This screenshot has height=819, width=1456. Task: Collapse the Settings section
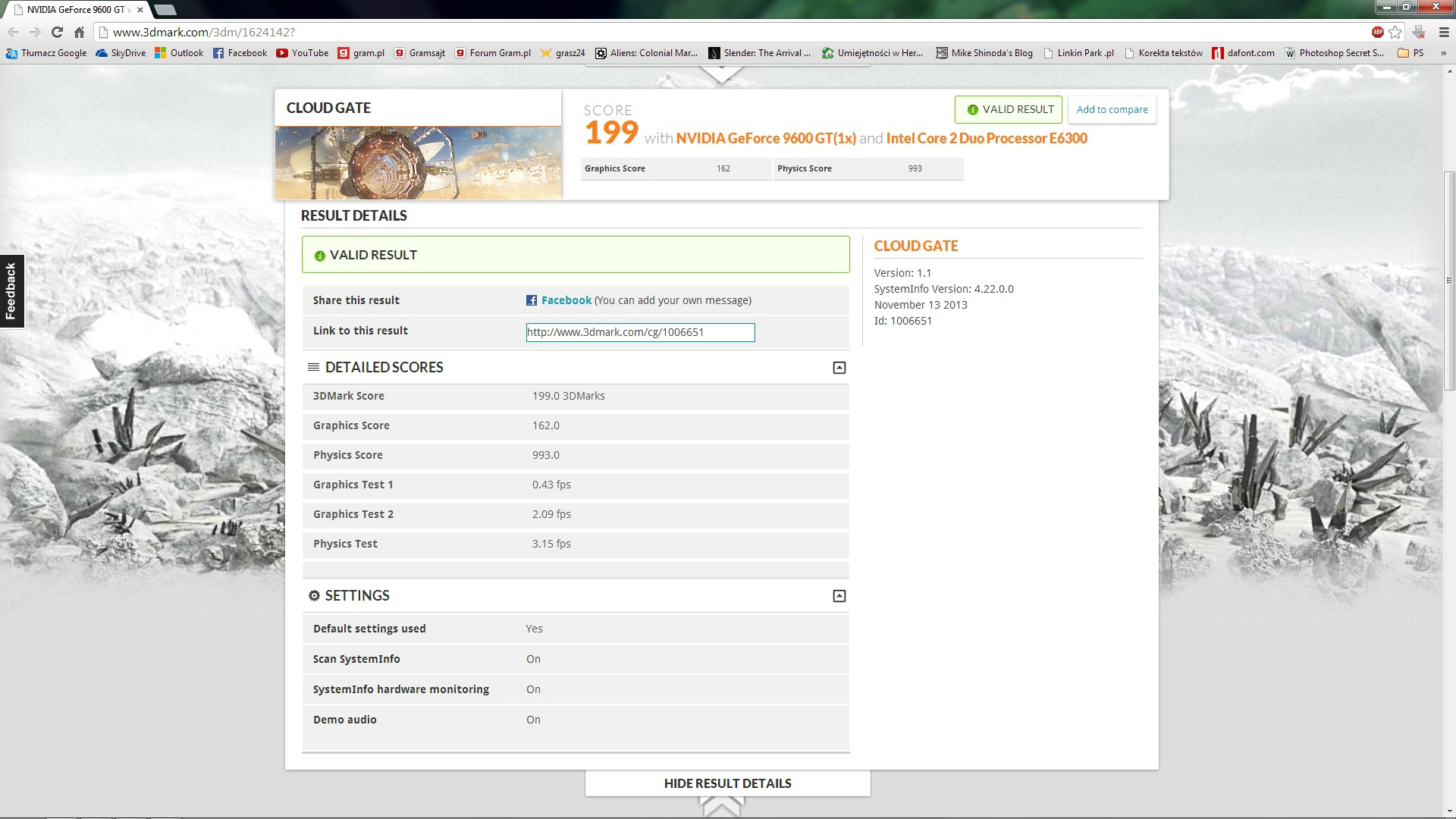[x=839, y=596]
